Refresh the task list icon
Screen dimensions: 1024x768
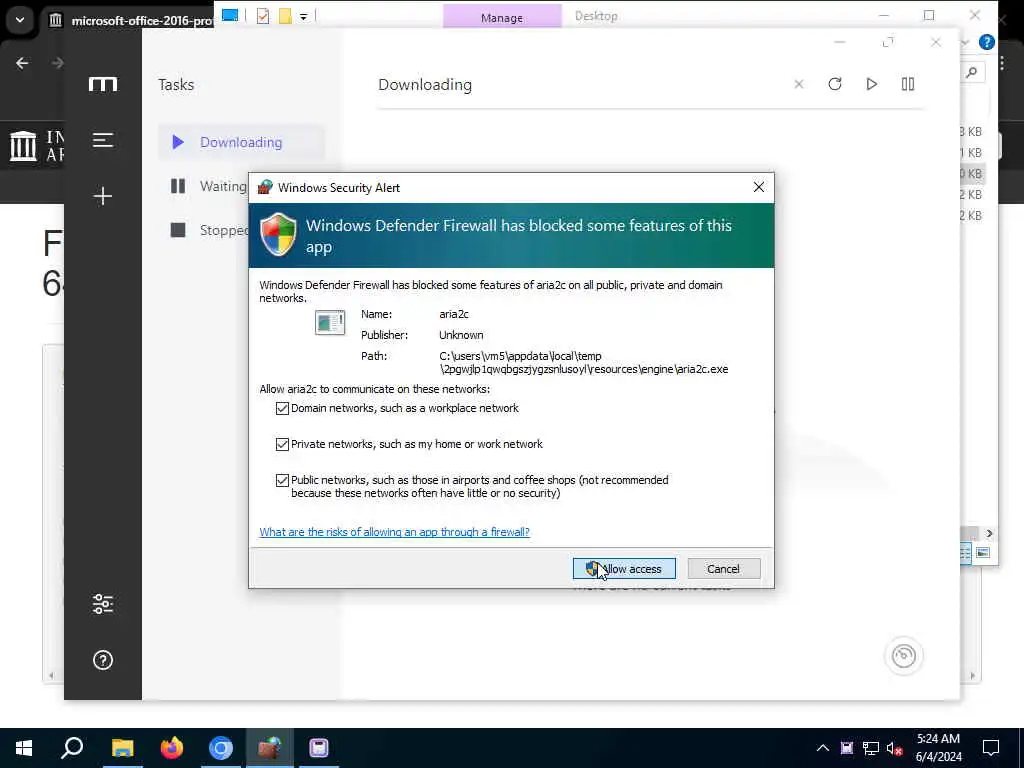click(835, 84)
